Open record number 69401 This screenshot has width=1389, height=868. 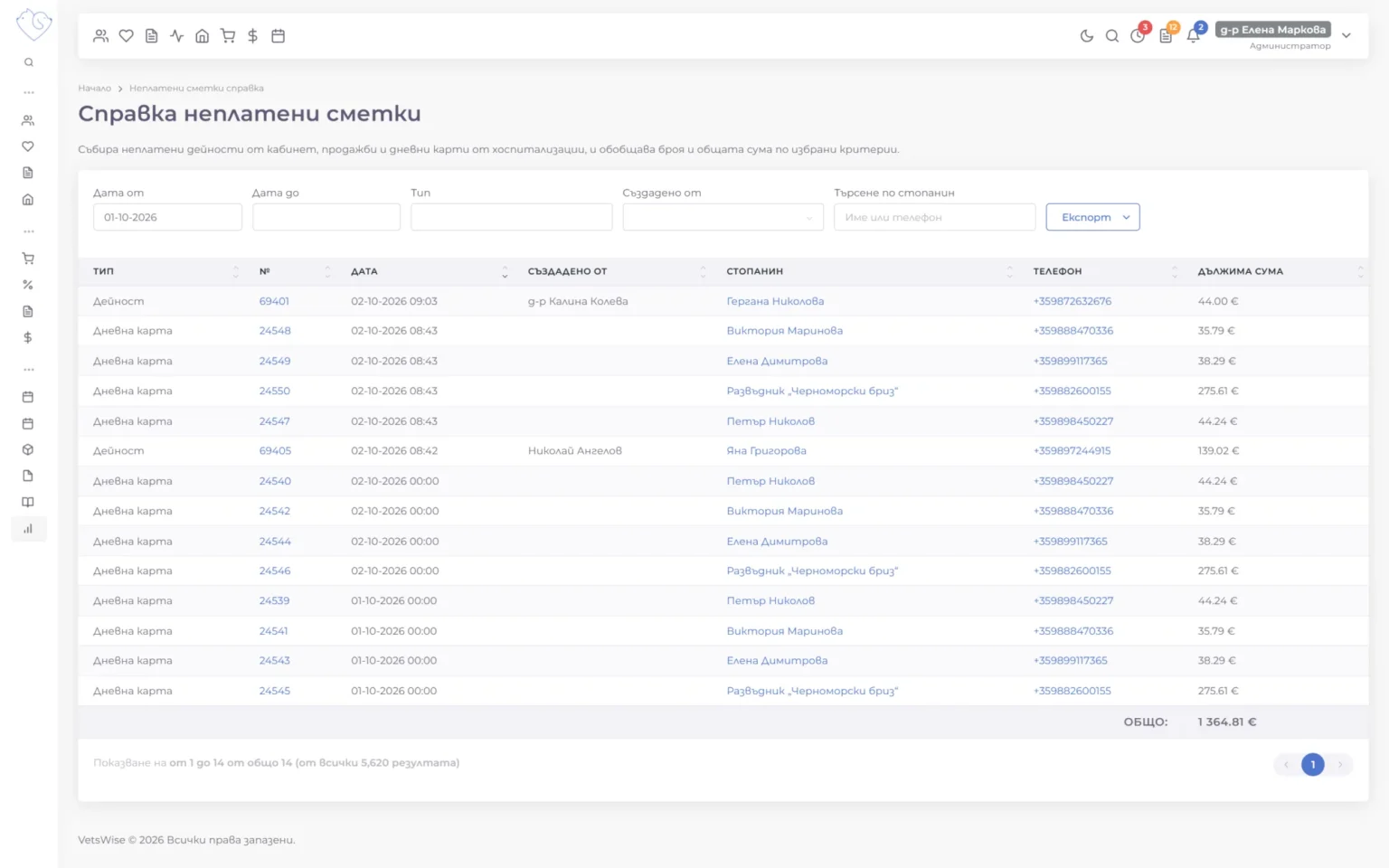[274, 301]
